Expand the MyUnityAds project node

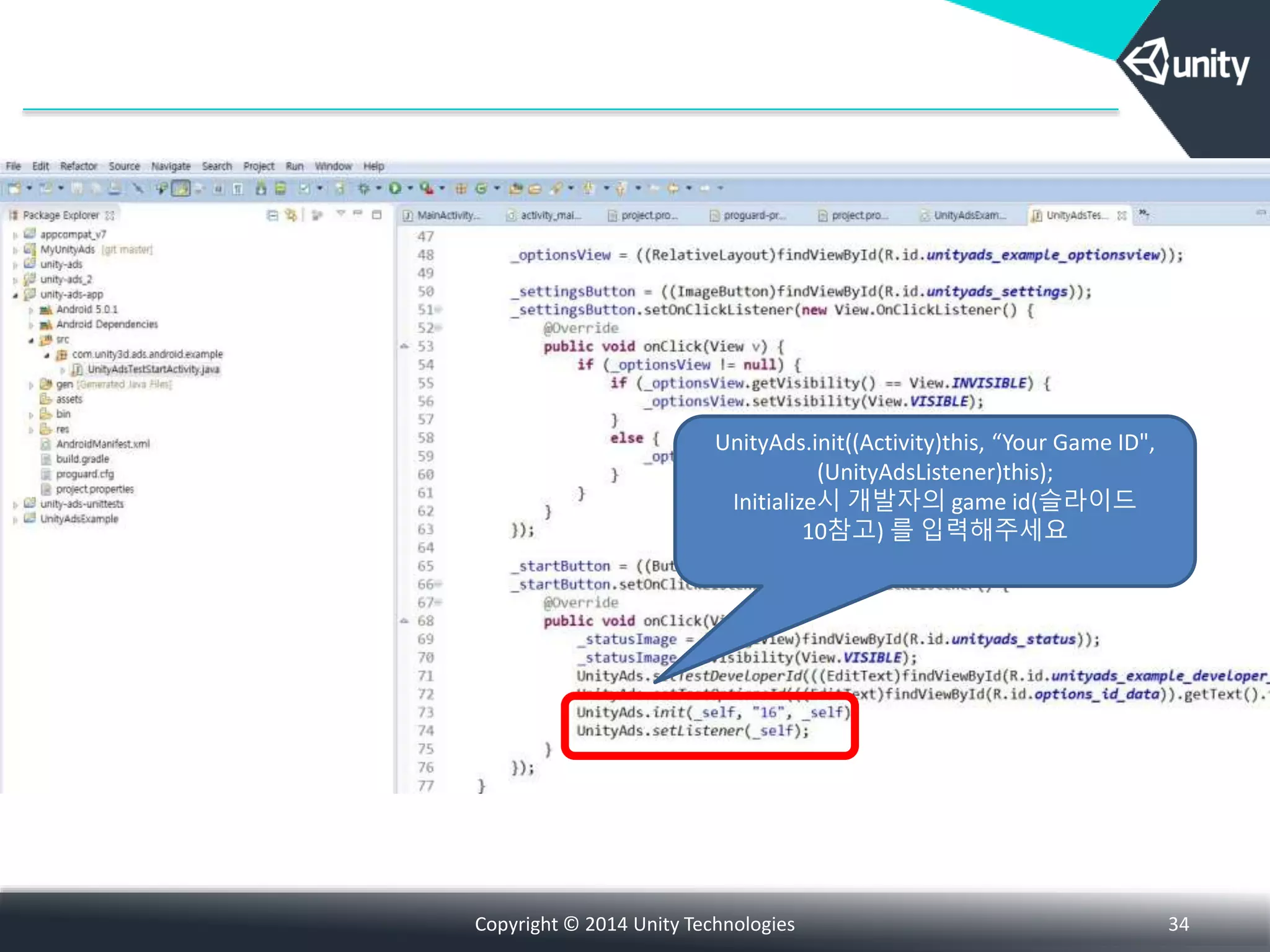(x=15, y=250)
